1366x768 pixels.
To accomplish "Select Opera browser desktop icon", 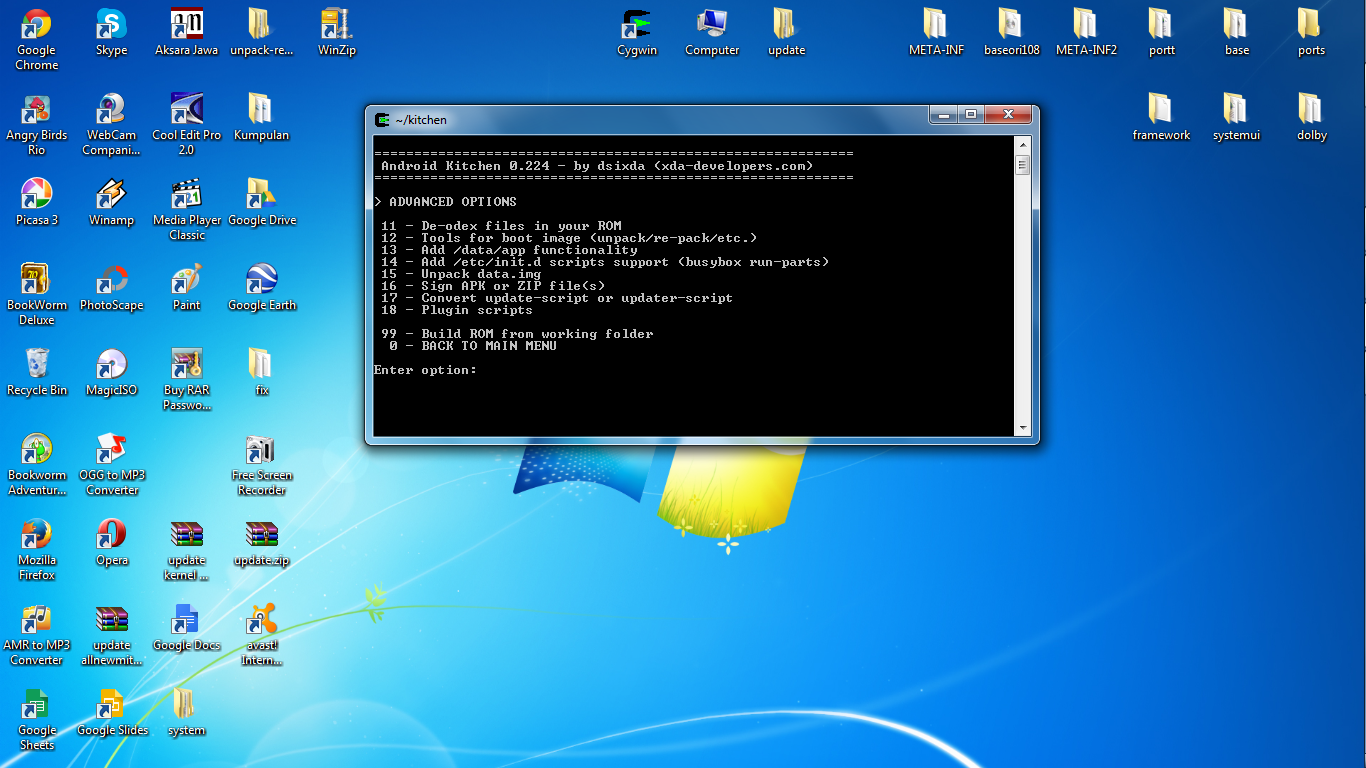I will tap(112, 542).
